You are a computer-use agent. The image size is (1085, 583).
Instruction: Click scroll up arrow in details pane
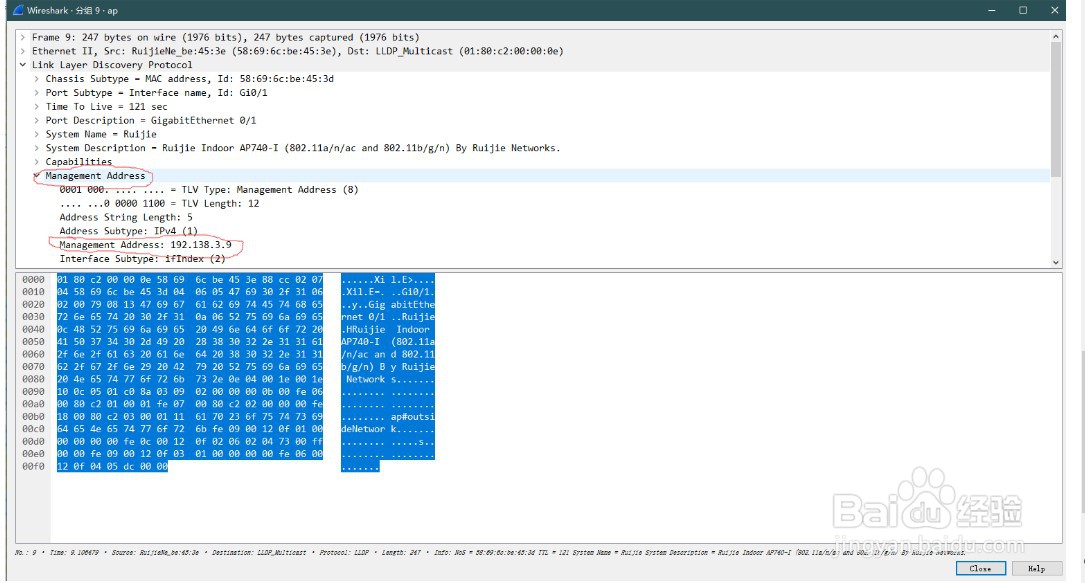pyautogui.click(x=1056, y=37)
